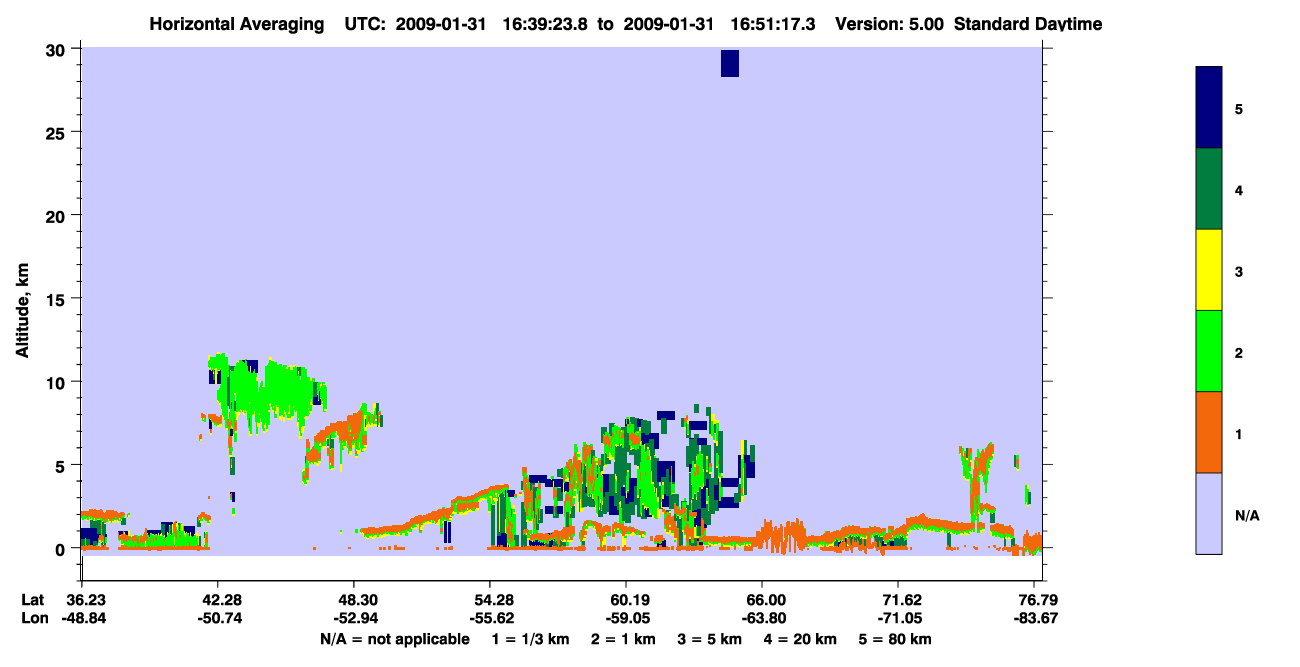Click the longitude value -63.80

click(x=762, y=618)
